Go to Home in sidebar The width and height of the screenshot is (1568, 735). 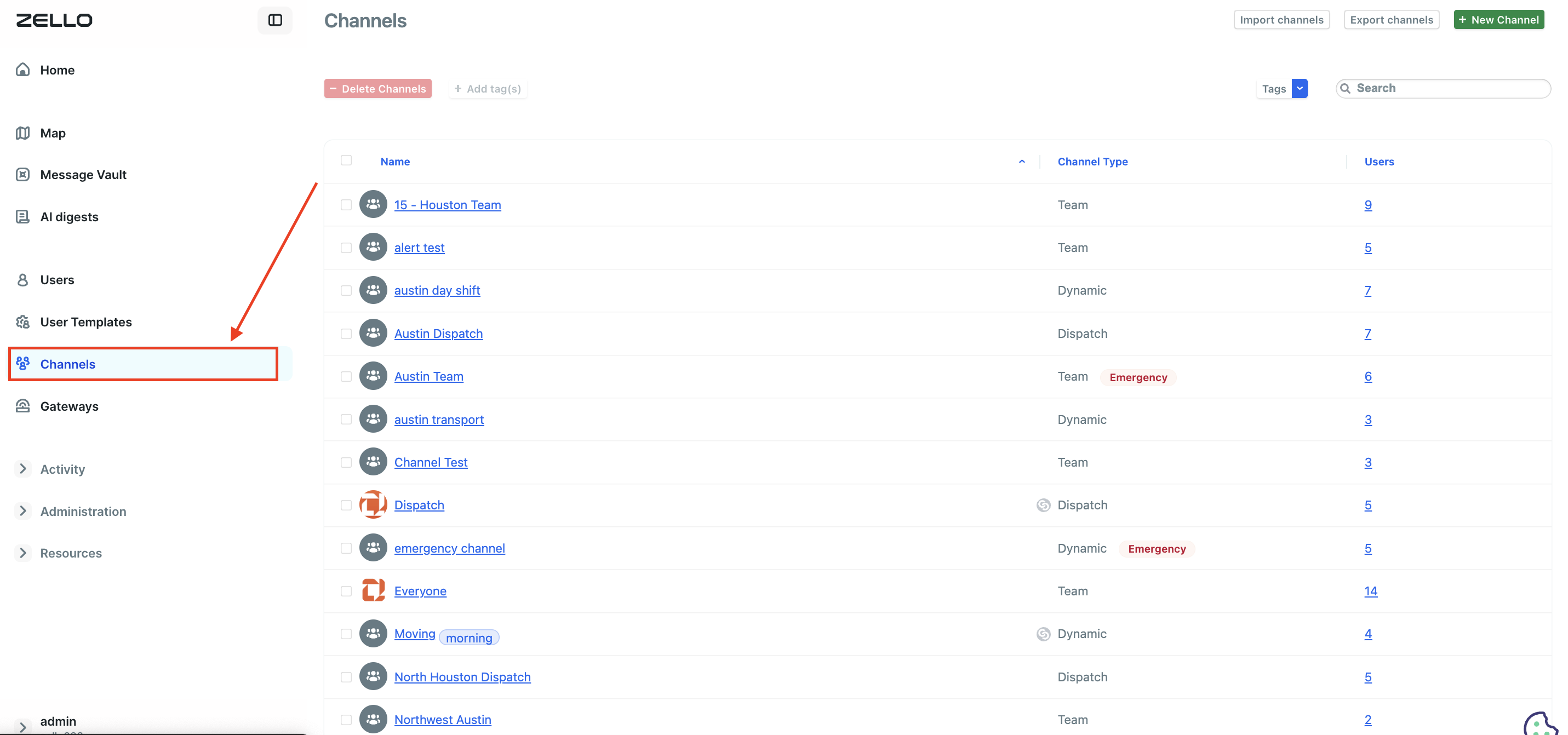click(x=57, y=70)
